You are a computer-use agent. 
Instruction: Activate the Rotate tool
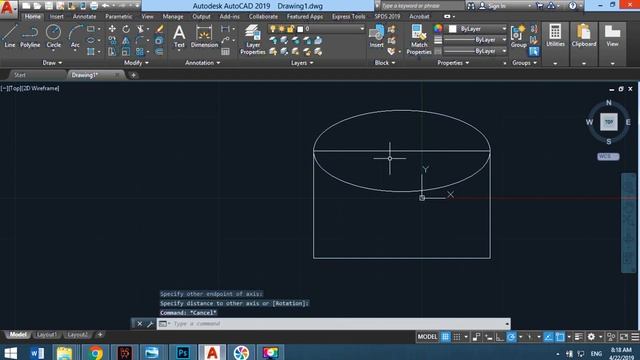tap(126, 29)
